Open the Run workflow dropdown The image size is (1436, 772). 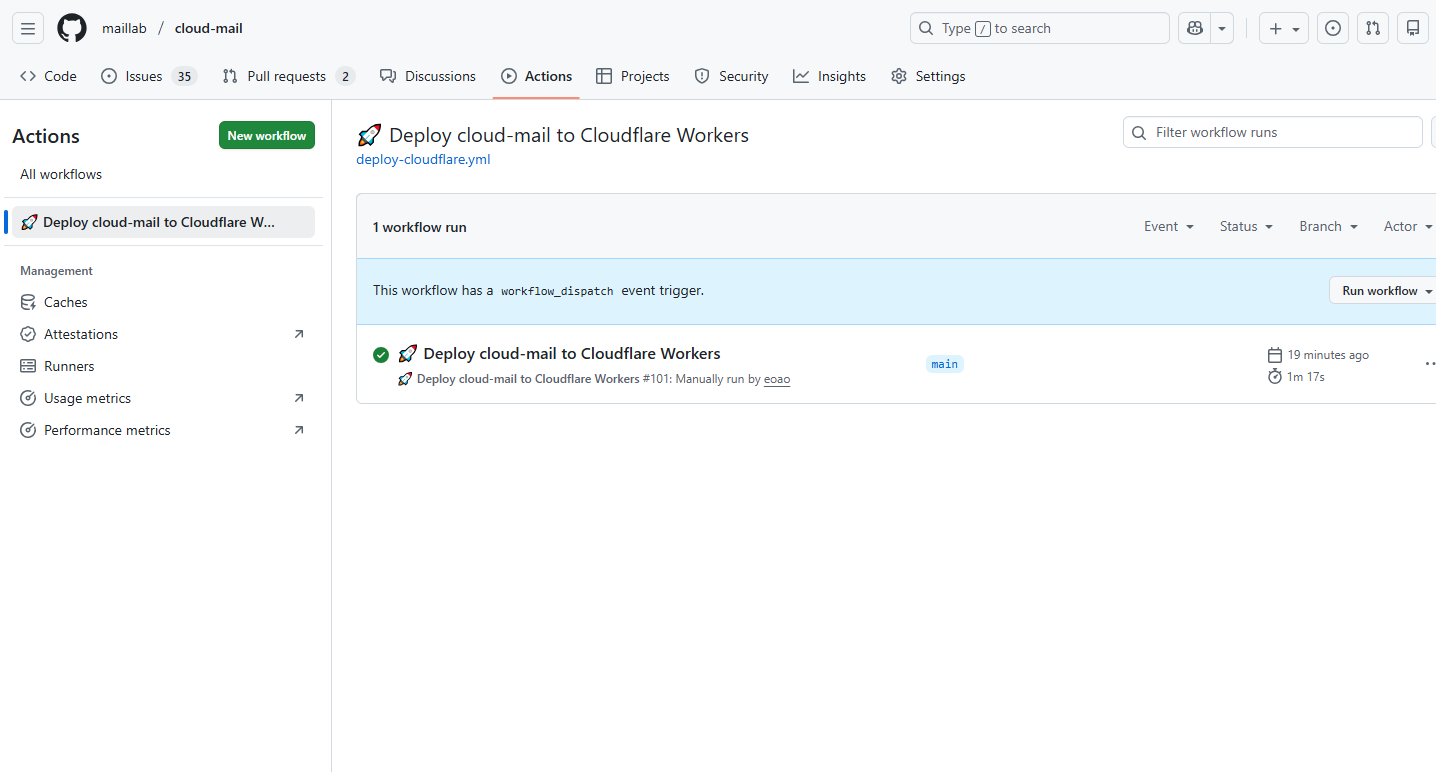pyautogui.click(x=1385, y=291)
